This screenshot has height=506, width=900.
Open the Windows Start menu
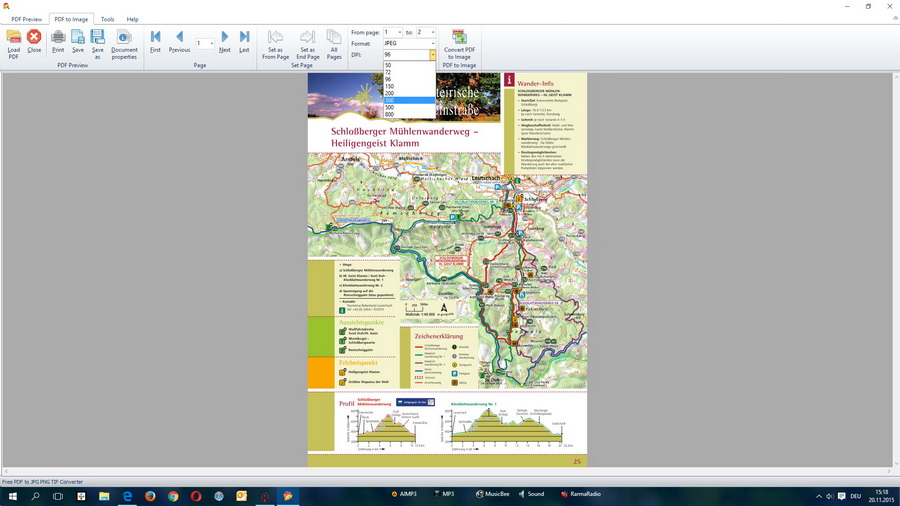click(13, 495)
